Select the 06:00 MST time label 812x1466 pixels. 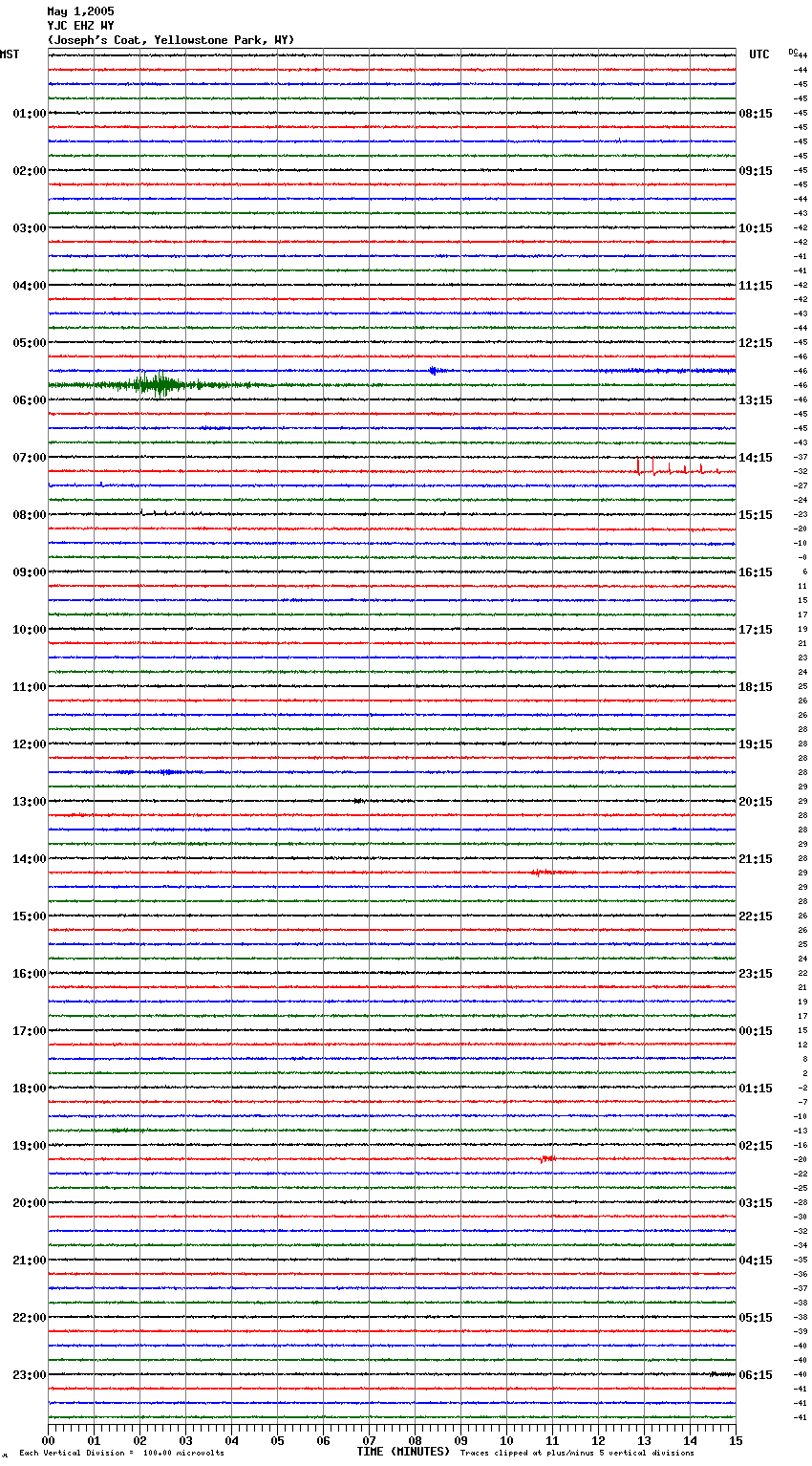[29, 400]
